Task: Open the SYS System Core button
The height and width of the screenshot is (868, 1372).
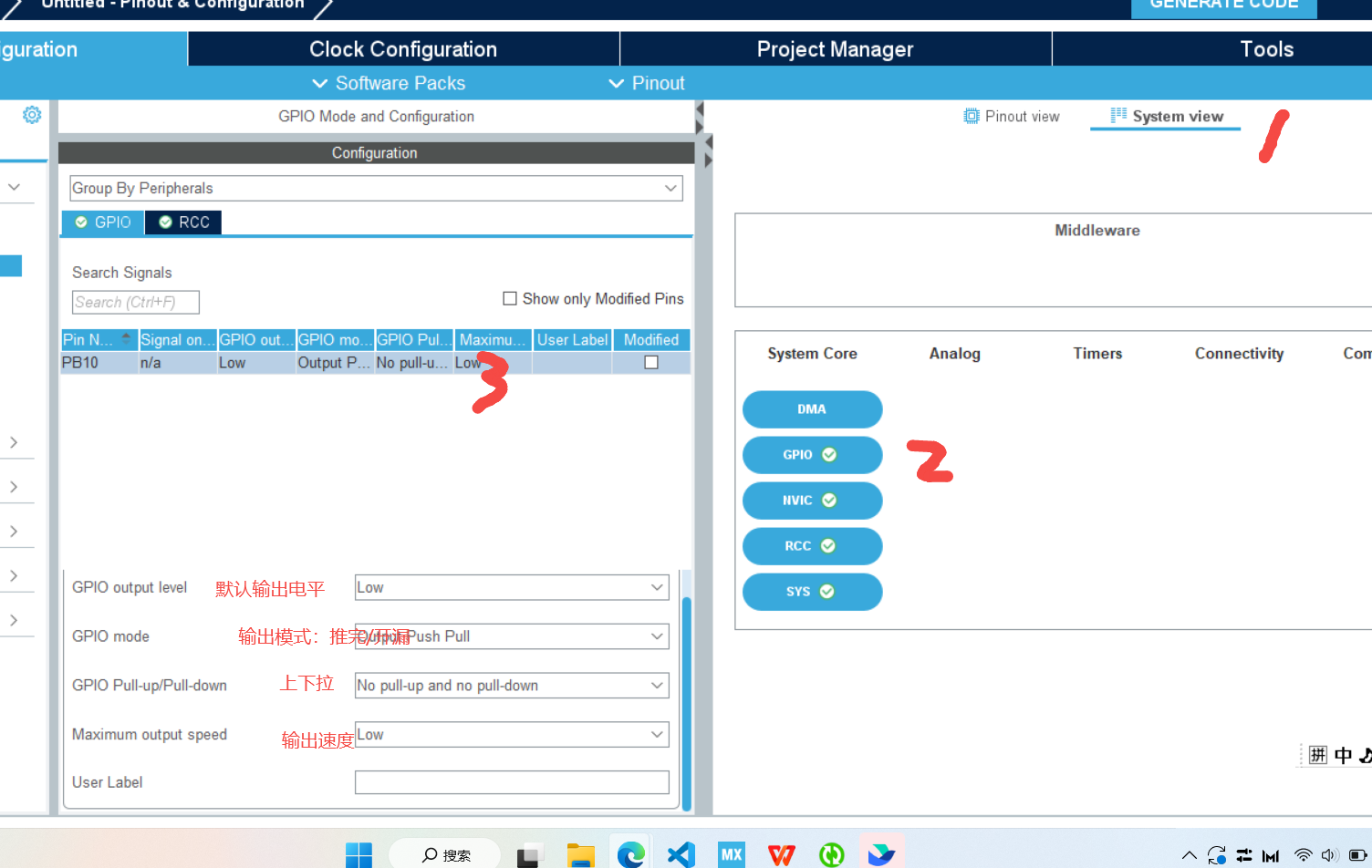Action: pyautogui.click(x=812, y=592)
